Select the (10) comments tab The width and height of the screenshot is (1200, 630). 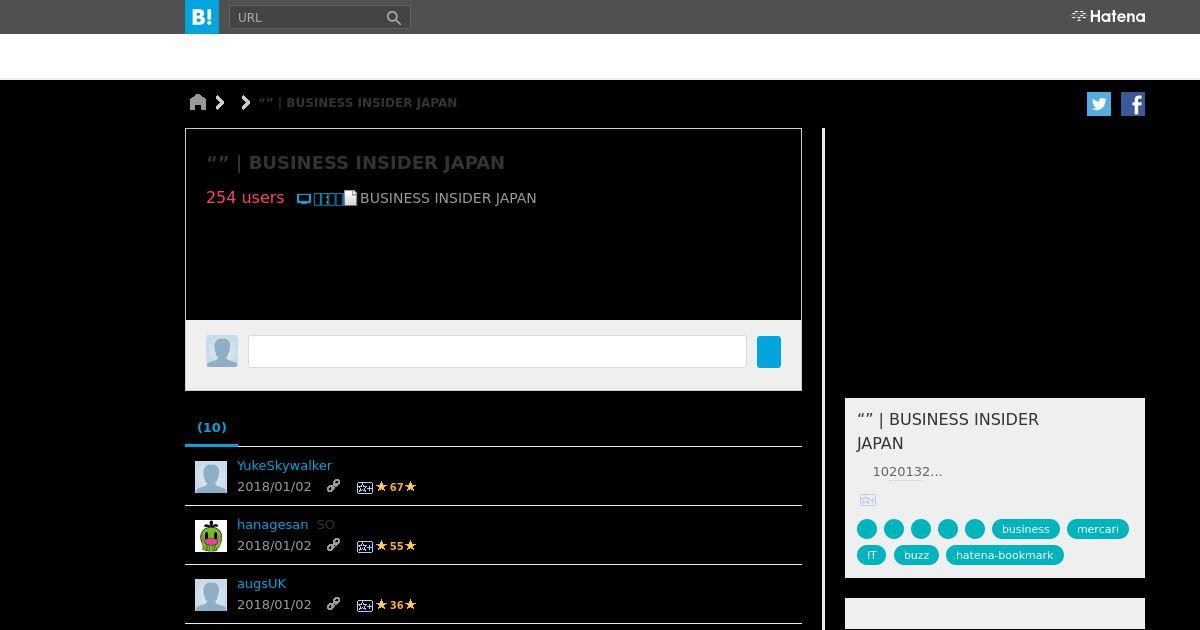pos(212,427)
